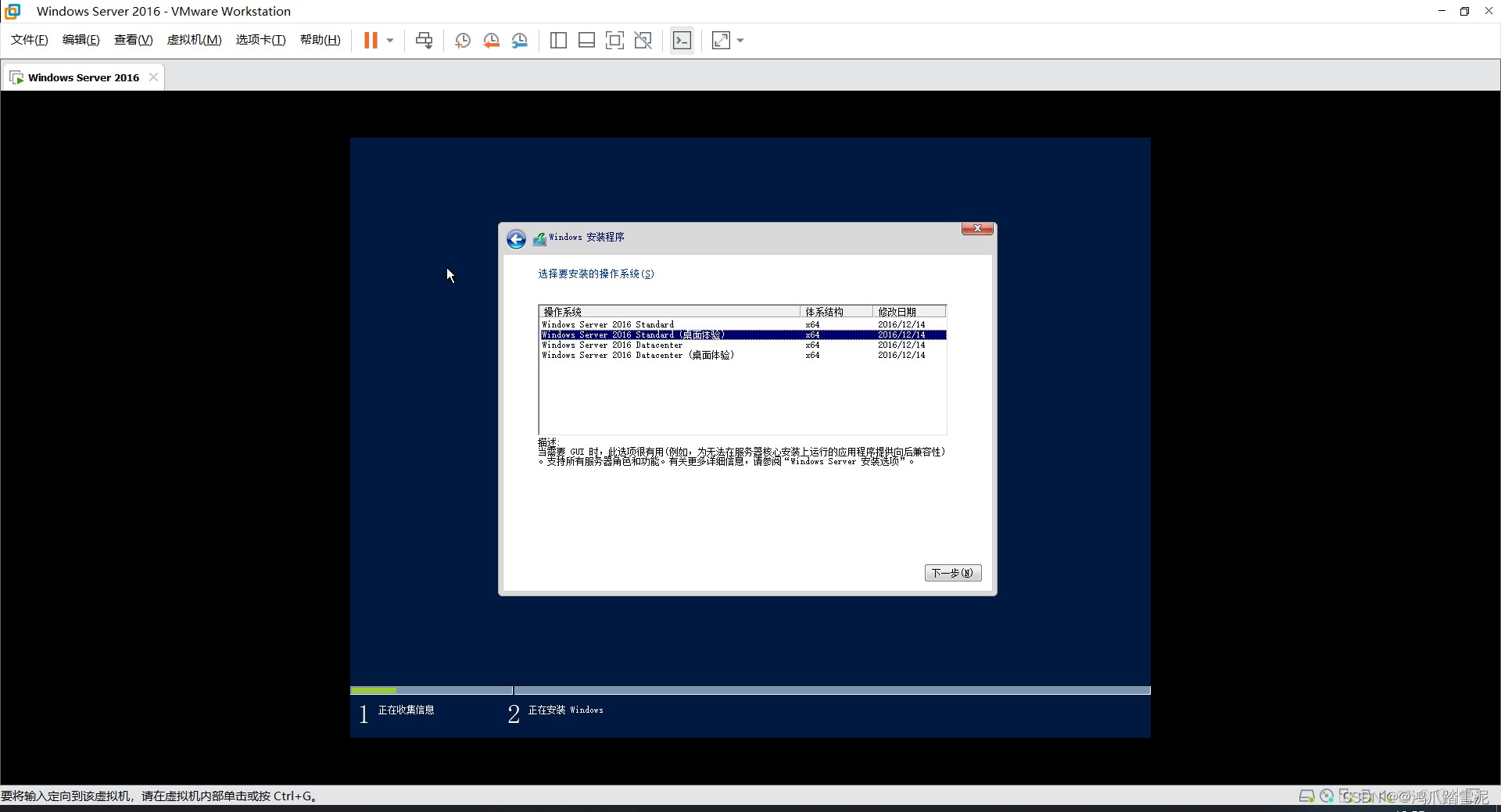The height and width of the screenshot is (812, 1501).
Task: Open the snapshot manager icon
Action: [x=520, y=41]
